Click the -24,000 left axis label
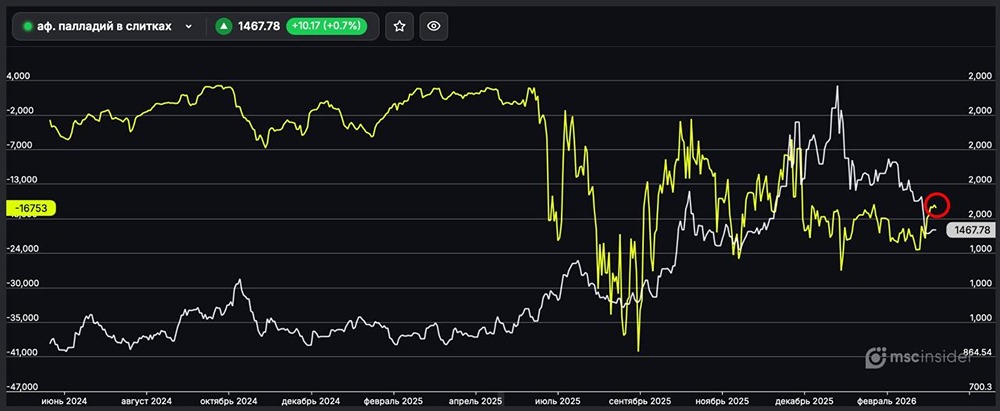The image size is (1000, 411). pos(21,250)
